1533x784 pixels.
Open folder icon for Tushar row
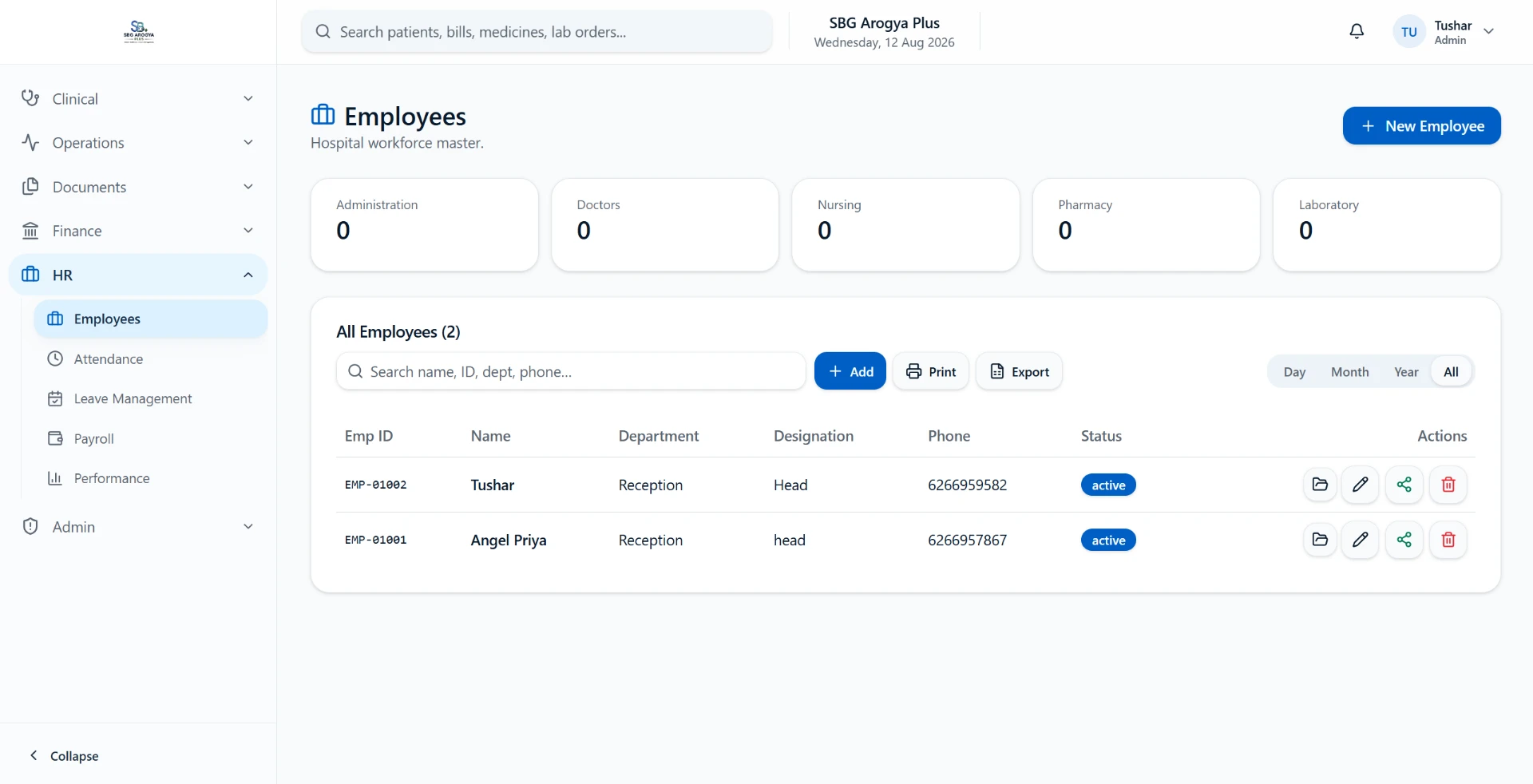click(x=1320, y=485)
